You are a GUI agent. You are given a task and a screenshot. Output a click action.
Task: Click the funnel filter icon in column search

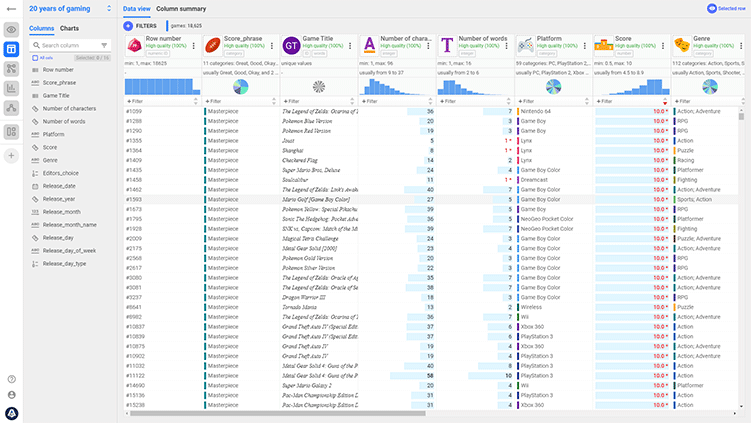coord(104,45)
